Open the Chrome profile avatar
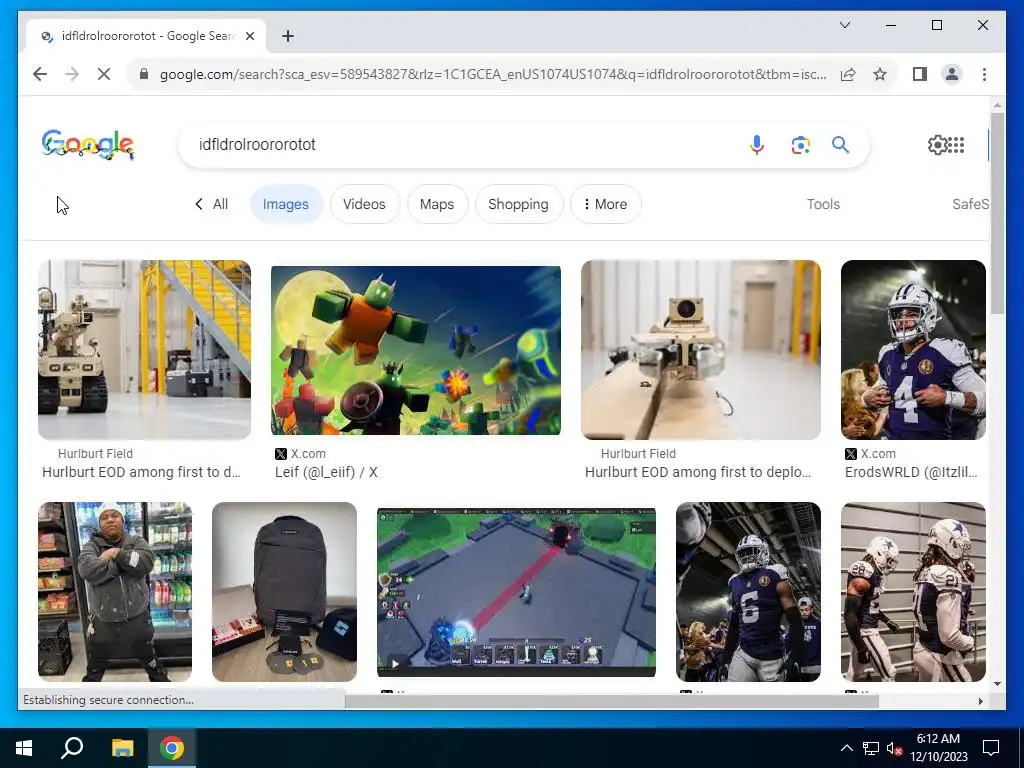1024x768 pixels. pyautogui.click(x=952, y=74)
